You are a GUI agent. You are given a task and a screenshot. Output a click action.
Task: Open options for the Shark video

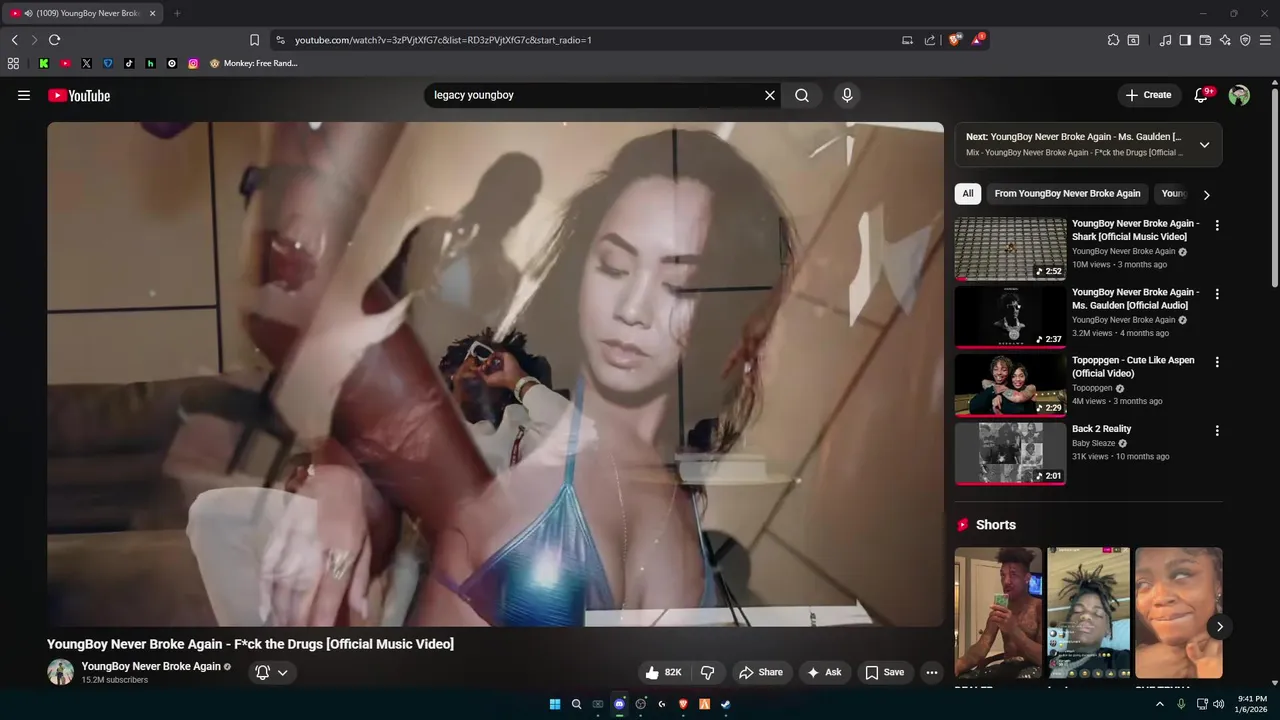(1217, 226)
